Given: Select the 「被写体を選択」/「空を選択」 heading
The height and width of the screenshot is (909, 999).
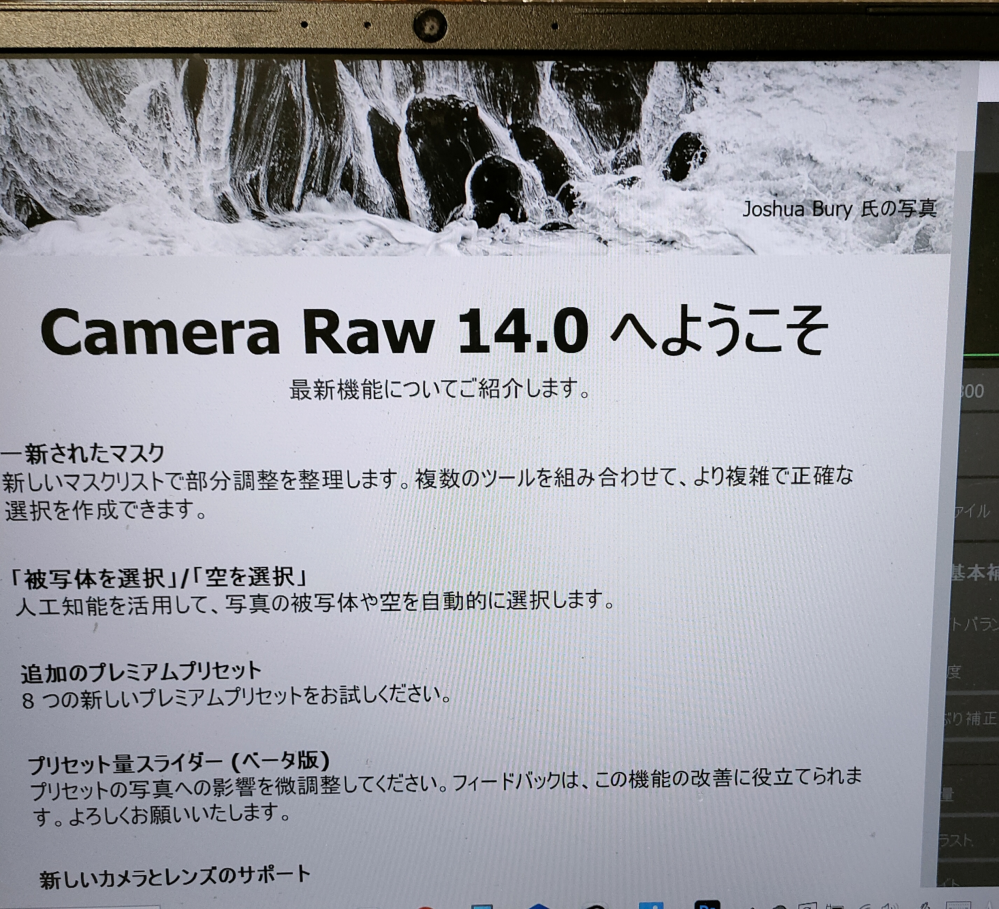Looking at the screenshot, I should (157, 576).
